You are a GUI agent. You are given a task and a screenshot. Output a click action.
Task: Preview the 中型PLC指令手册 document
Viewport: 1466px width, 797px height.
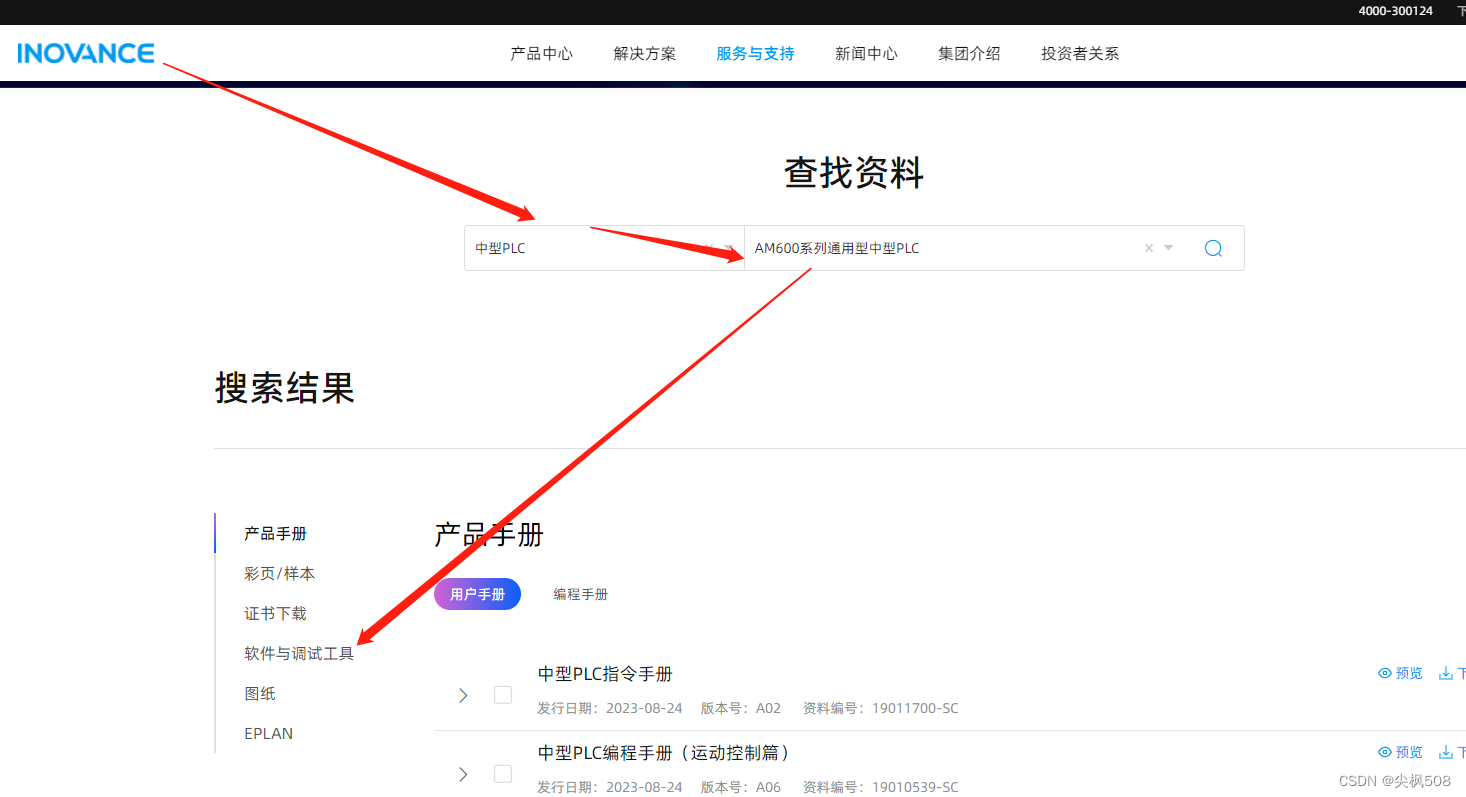[1400, 673]
